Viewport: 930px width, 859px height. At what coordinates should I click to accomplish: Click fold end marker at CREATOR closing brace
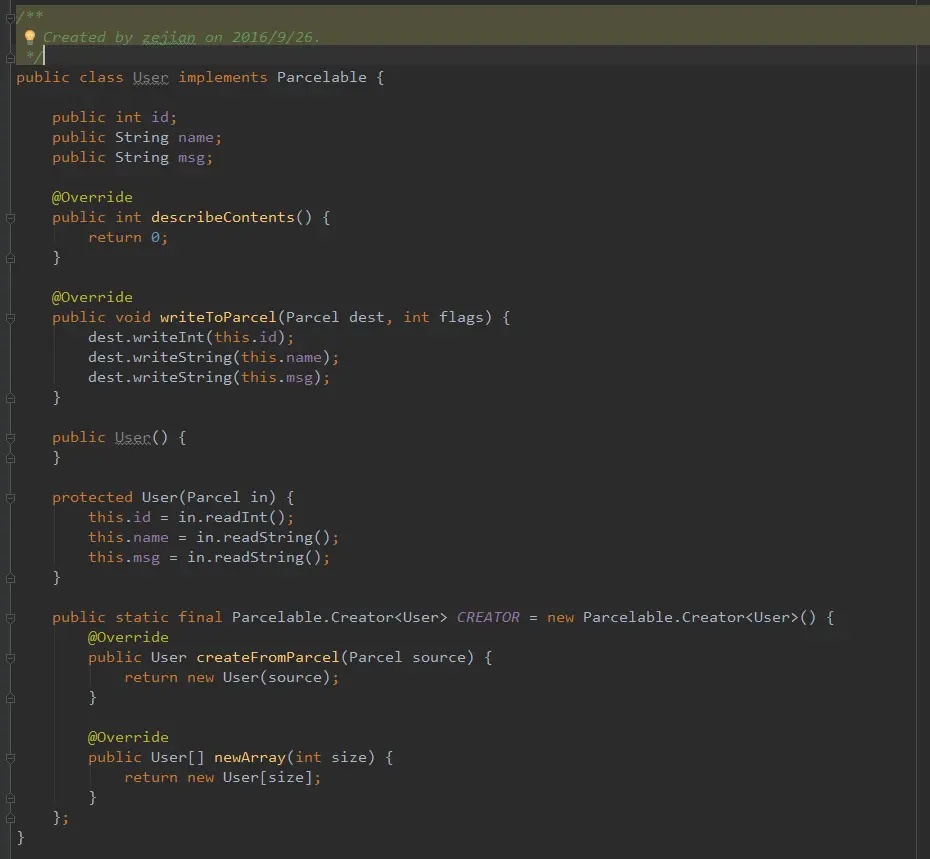point(10,819)
